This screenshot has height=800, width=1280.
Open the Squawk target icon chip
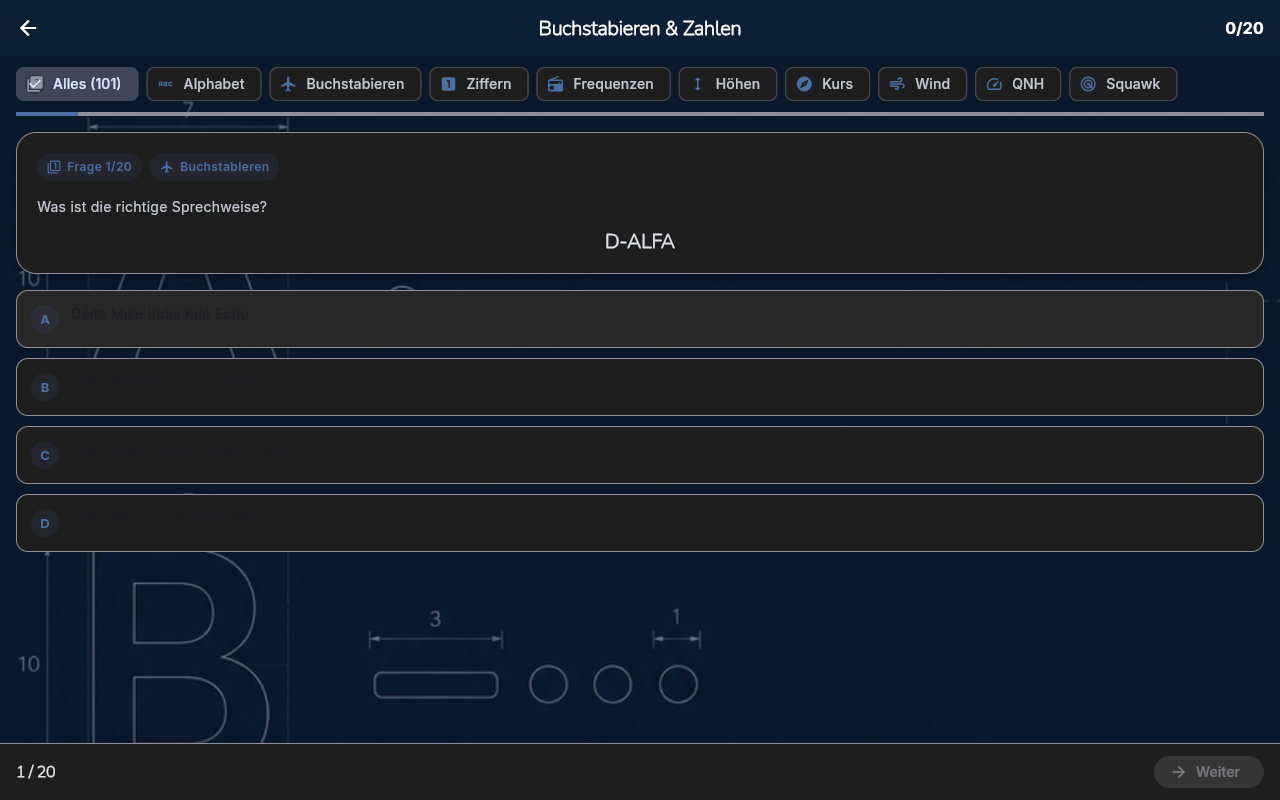pyautogui.click(x=1123, y=84)
